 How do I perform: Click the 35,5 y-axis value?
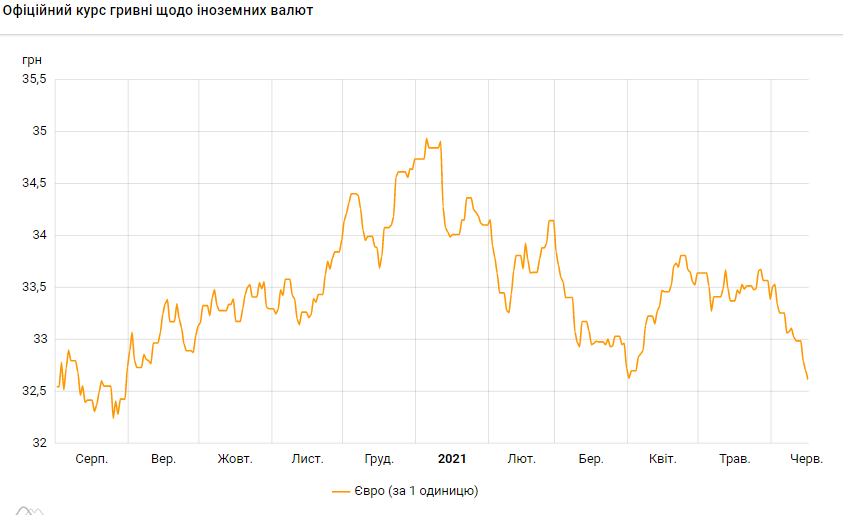pyautogui.click(x=34, y=79)
